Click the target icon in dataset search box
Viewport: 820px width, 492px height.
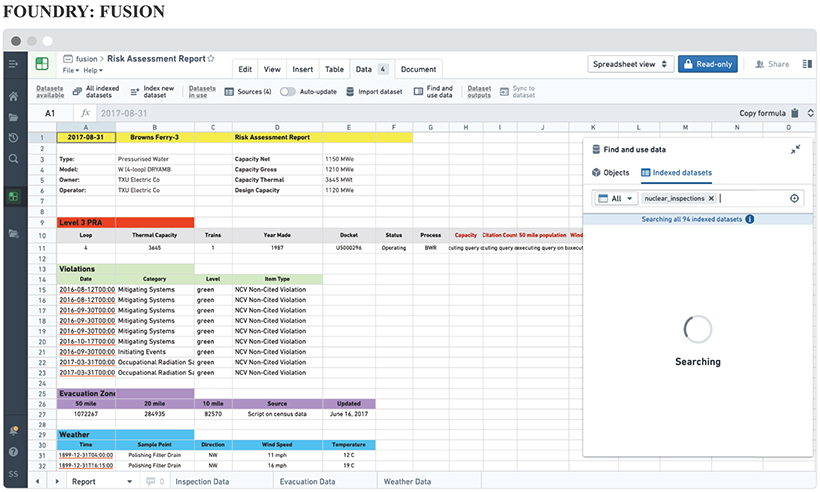click(795, 198)
